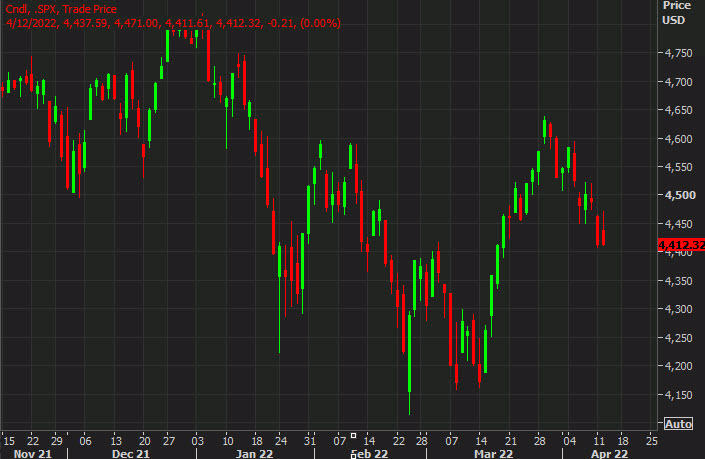Click the date tick label 24 in January
Viewport: 705px width, 459px height.
281,441
